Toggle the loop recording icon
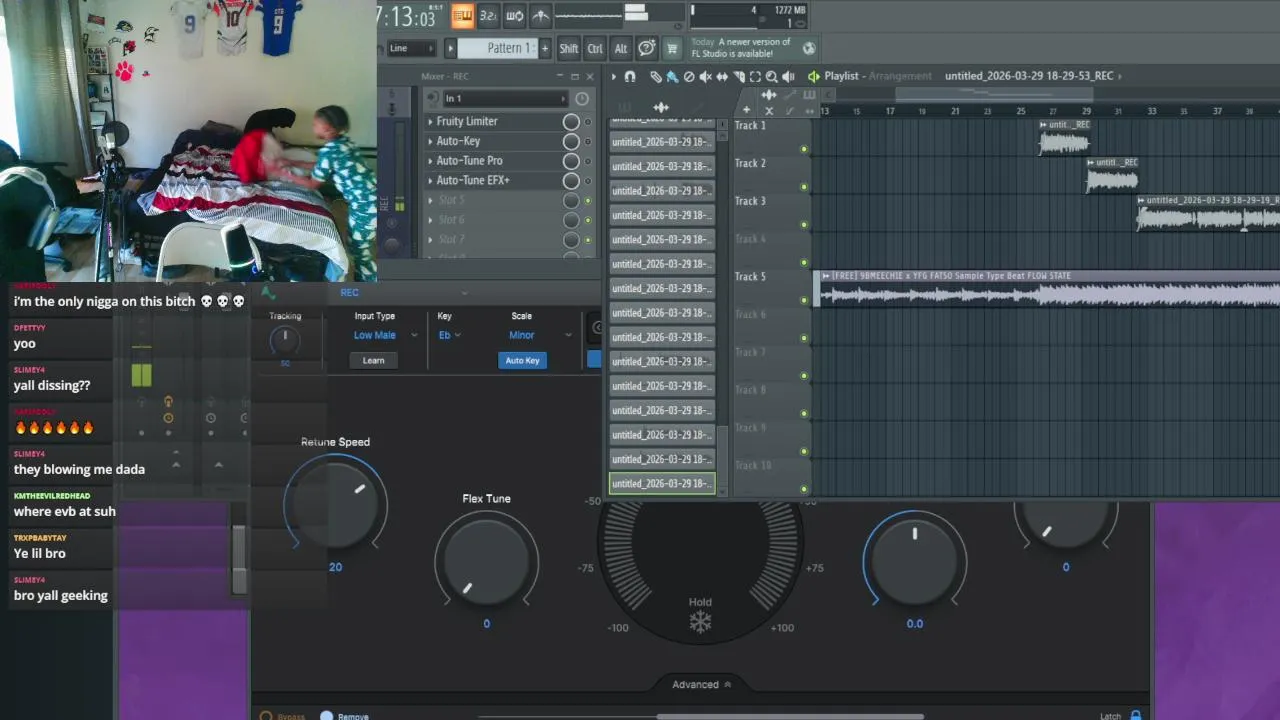Screen dimensions: 1280x720 514,16
